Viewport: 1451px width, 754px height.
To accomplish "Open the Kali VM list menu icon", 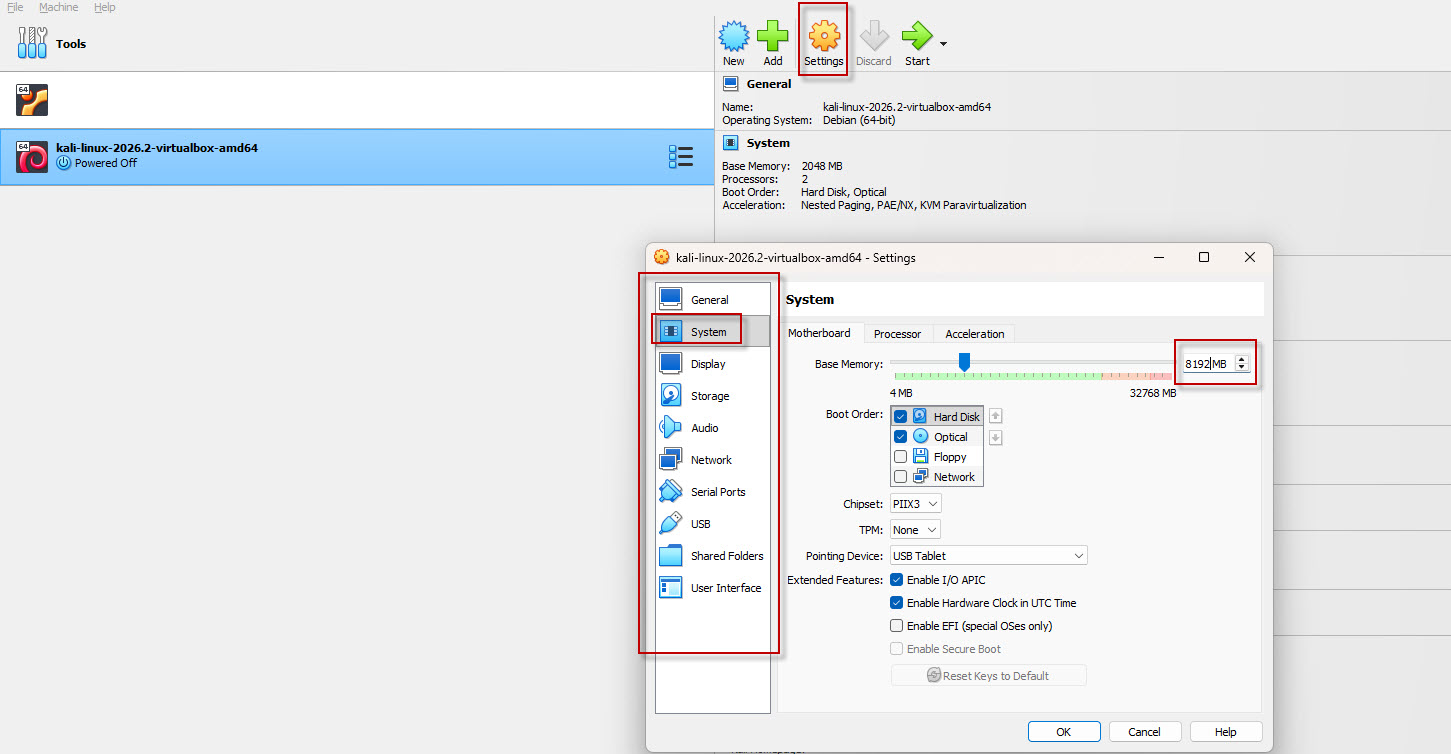I will click(681, 157).
